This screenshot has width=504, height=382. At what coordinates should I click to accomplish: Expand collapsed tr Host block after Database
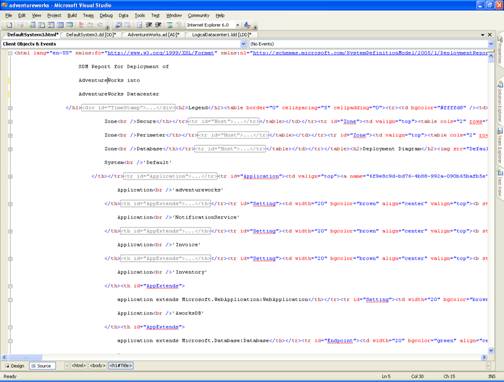[x=230, y=149]
